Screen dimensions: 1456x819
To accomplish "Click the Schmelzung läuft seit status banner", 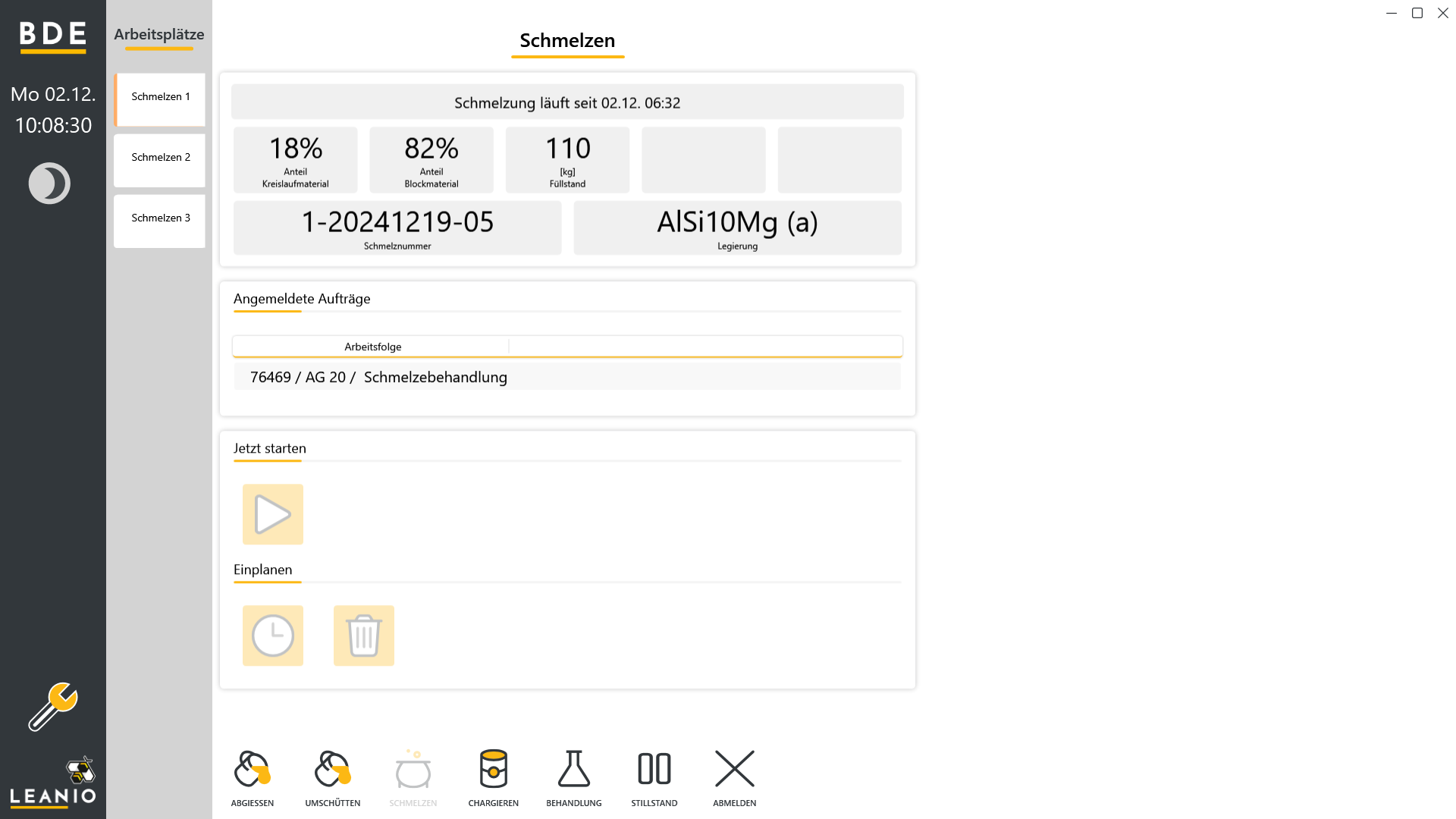I will tap(567, 102).
